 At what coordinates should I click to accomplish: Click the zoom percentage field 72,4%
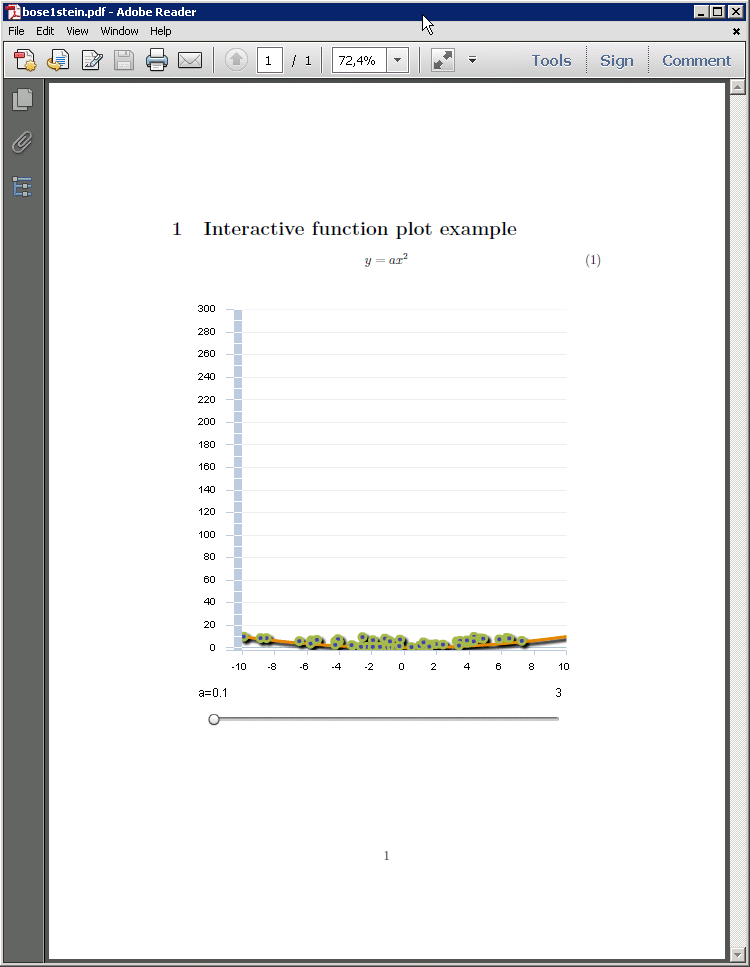[360, 60]
